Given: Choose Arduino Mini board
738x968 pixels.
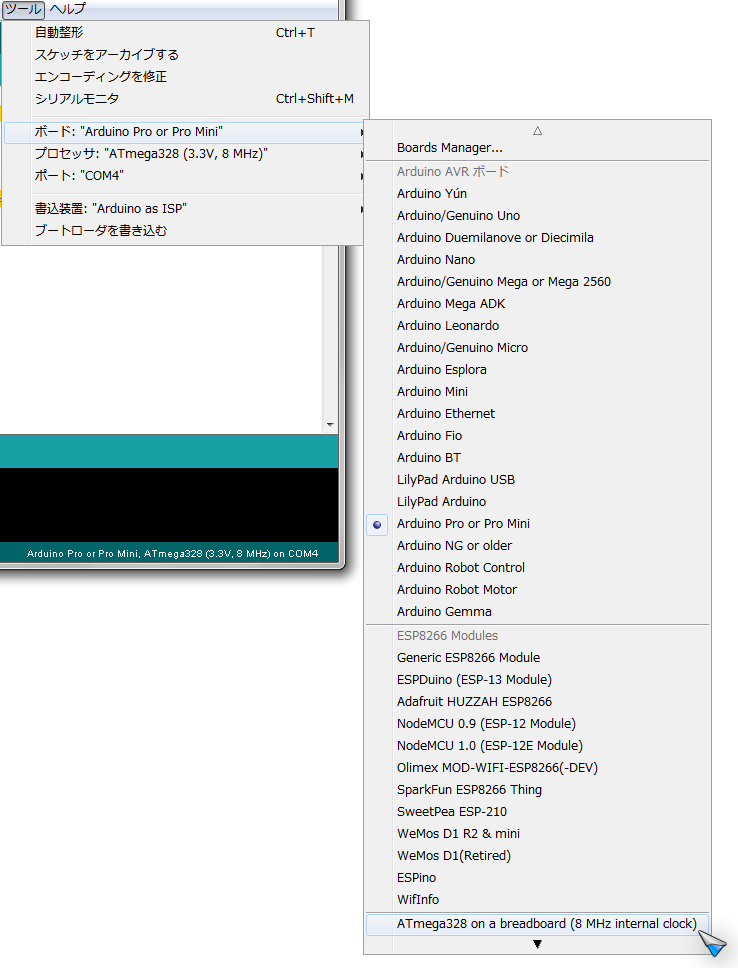Looking at the screenshot, I should [x=537, y=392].
